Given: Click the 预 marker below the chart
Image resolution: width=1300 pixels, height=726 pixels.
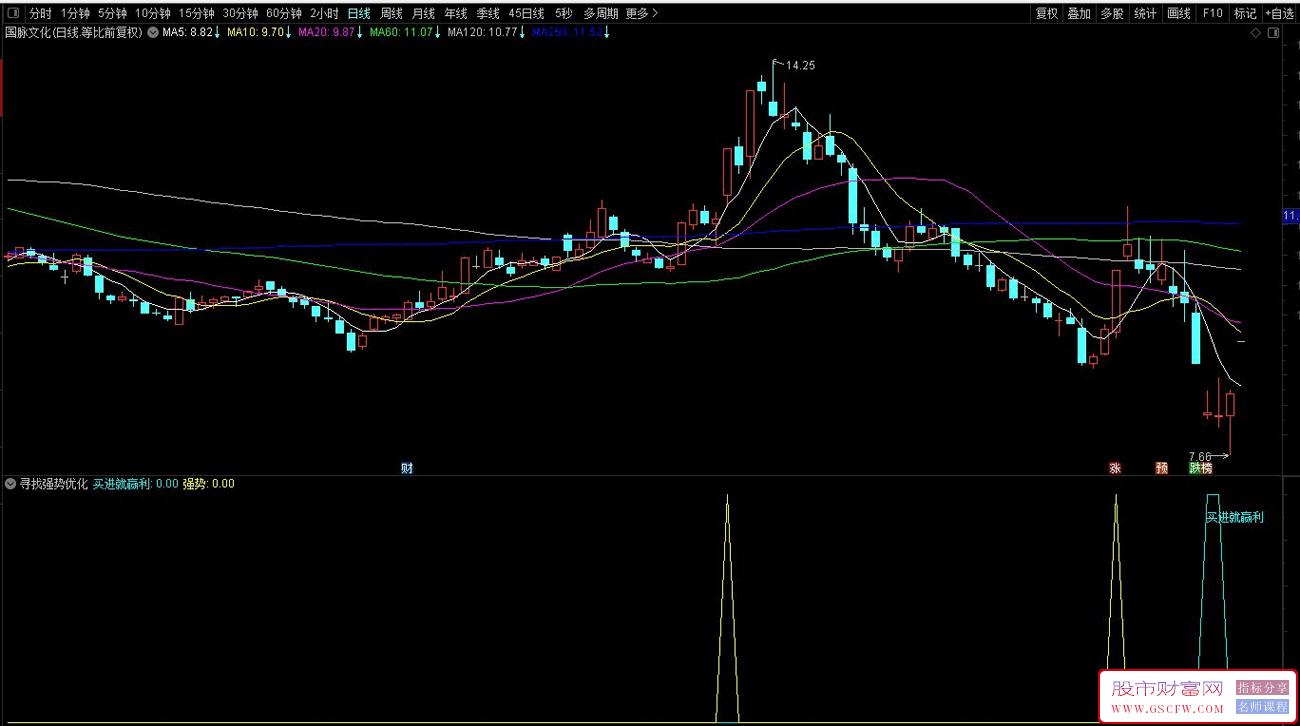Looking at the screenshot, I should pyautogui.click(x=1161, y=468).
